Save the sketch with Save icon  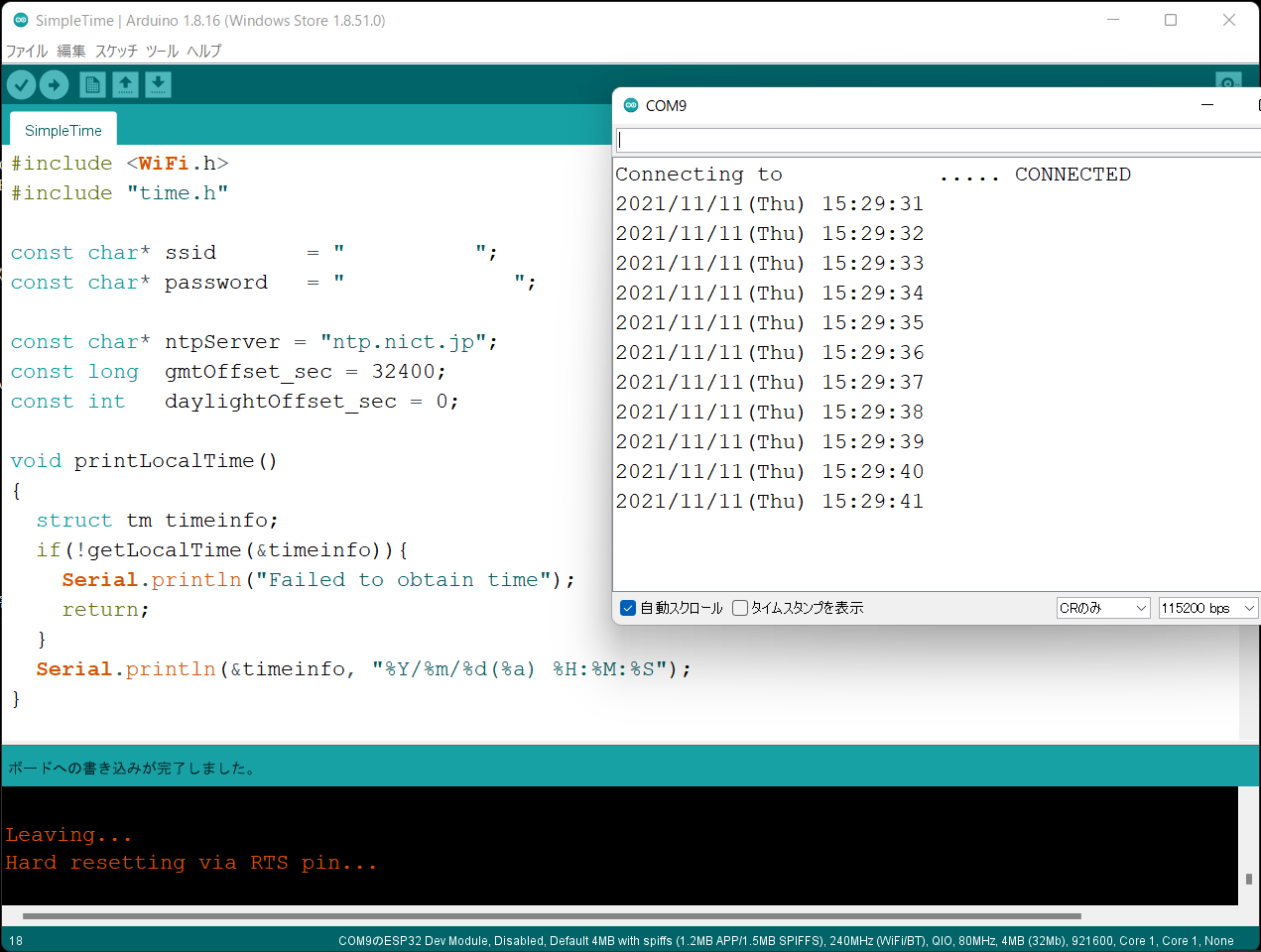159,85
